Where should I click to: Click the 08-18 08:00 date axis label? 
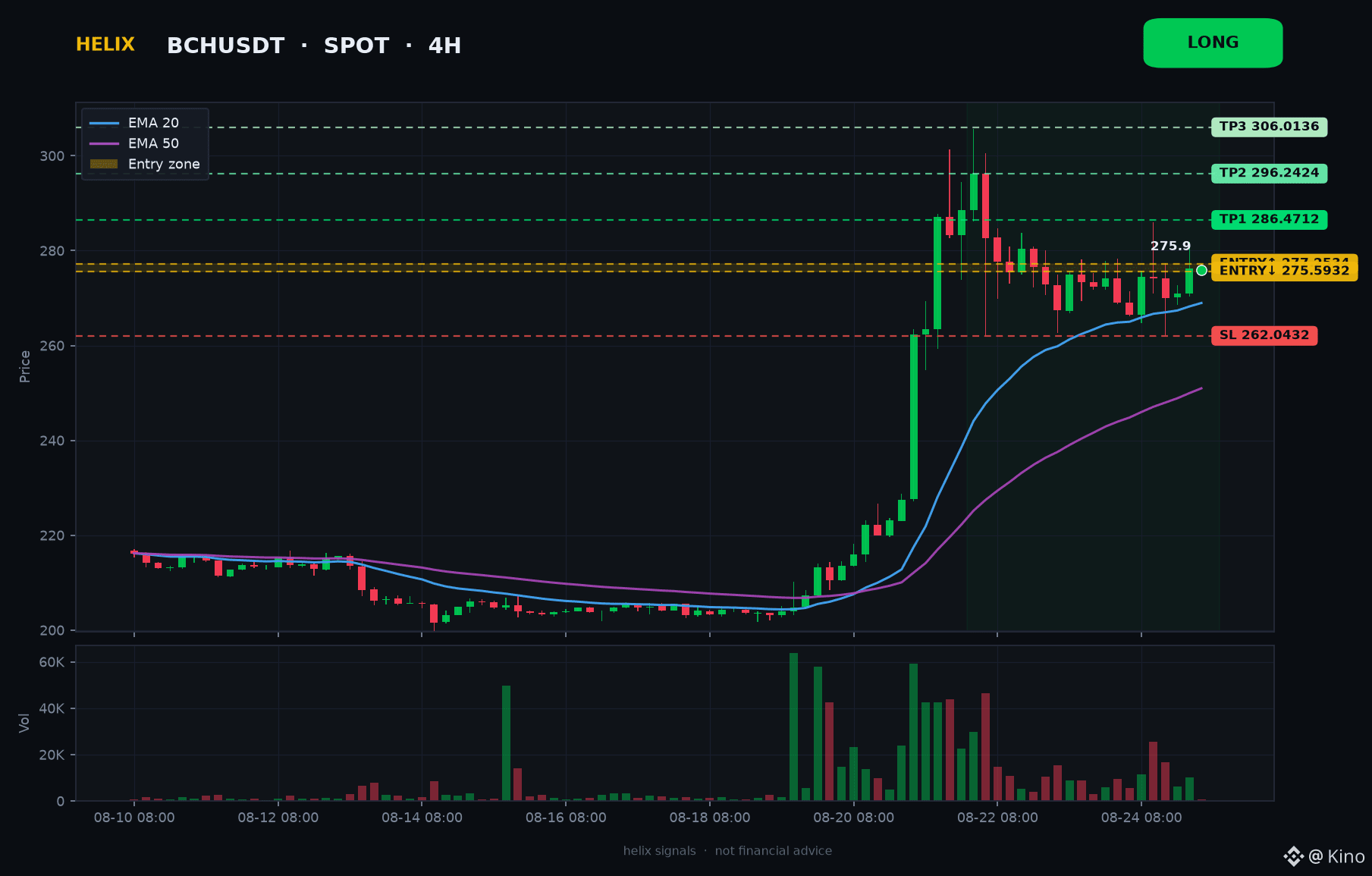710,818
